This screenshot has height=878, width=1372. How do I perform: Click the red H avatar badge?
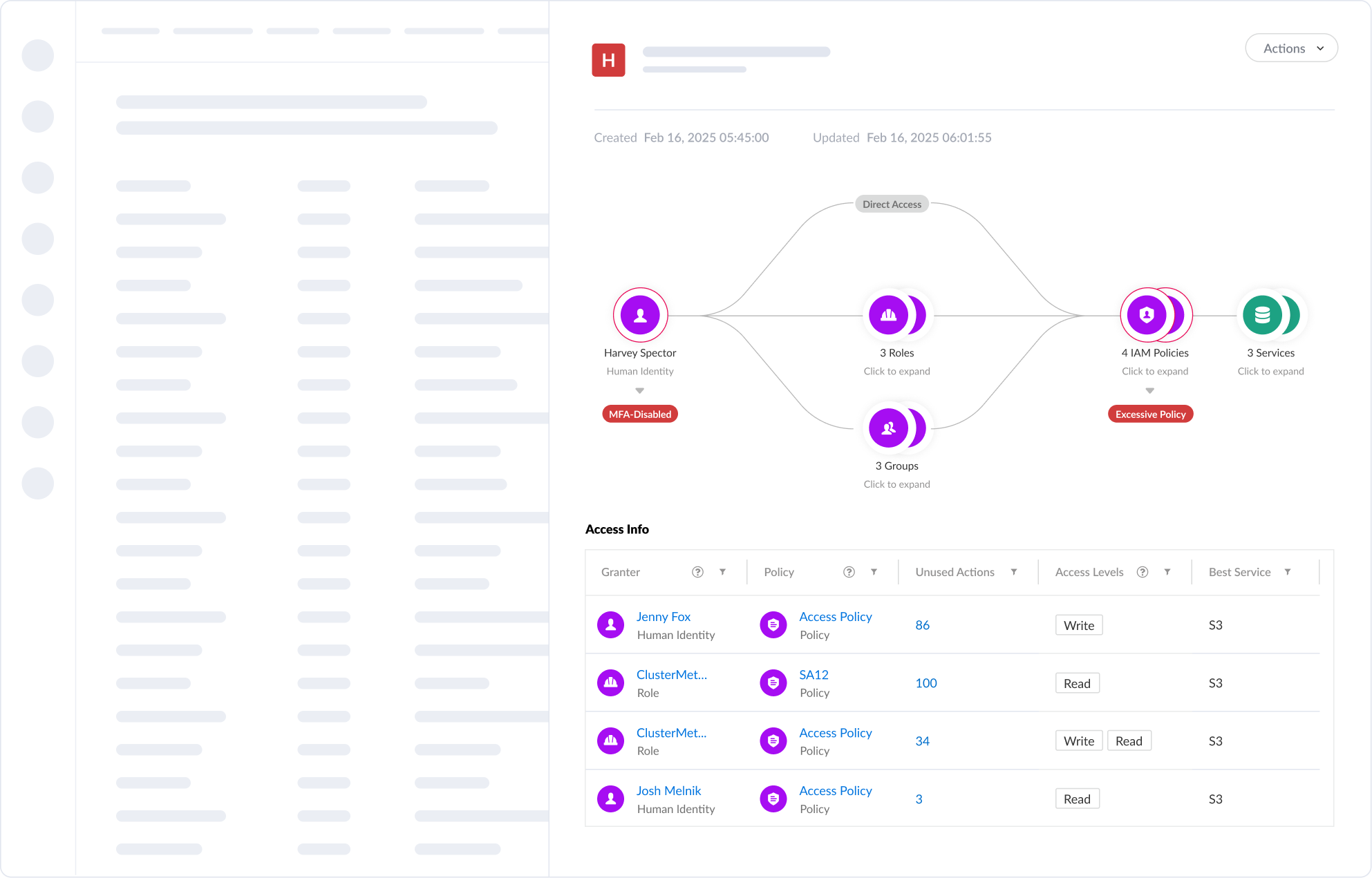point(608,60)
